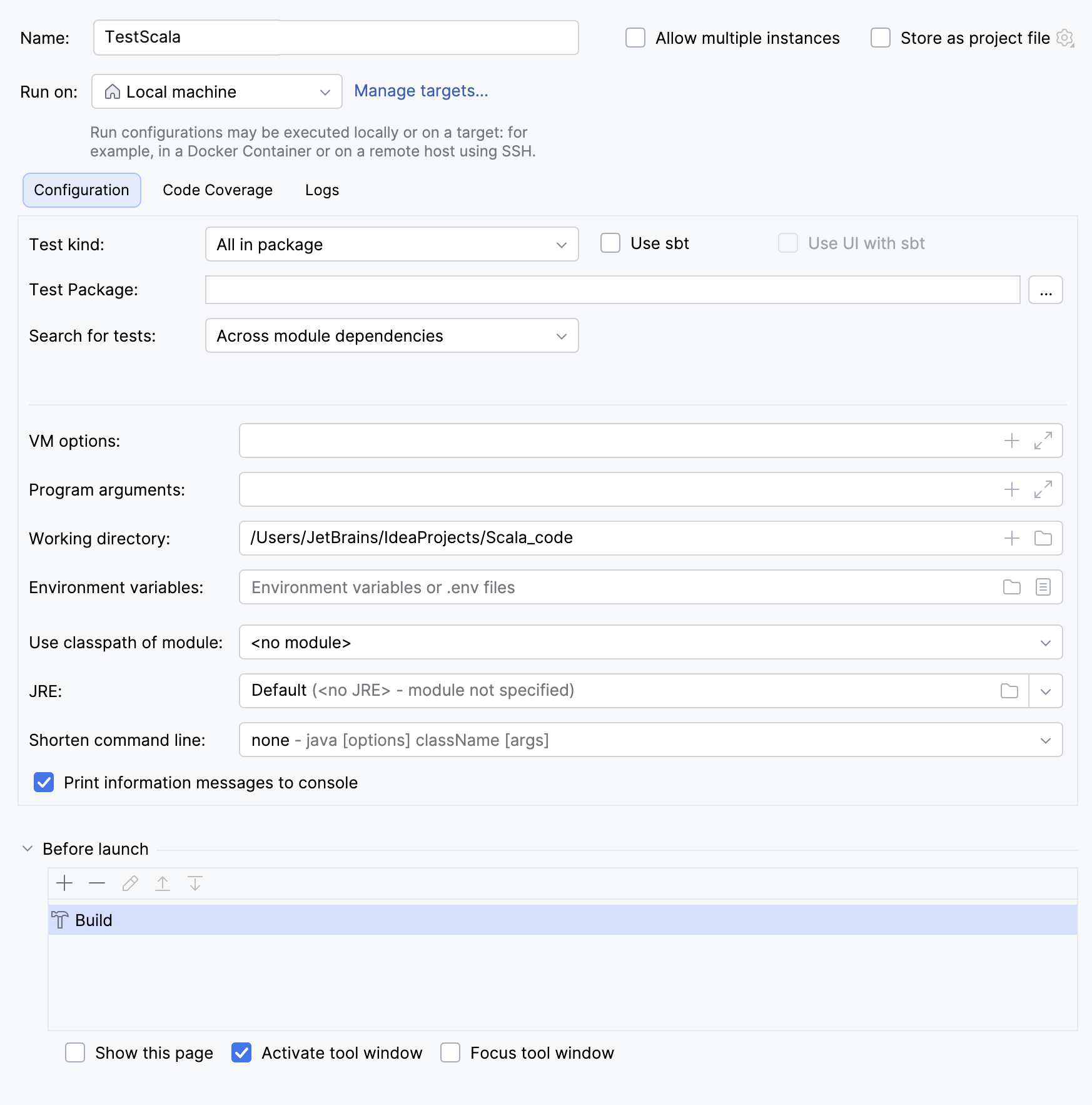Edit the selected Before launch task
The height and width of the screenshot is (1105, 1092).
coord(130,883)
